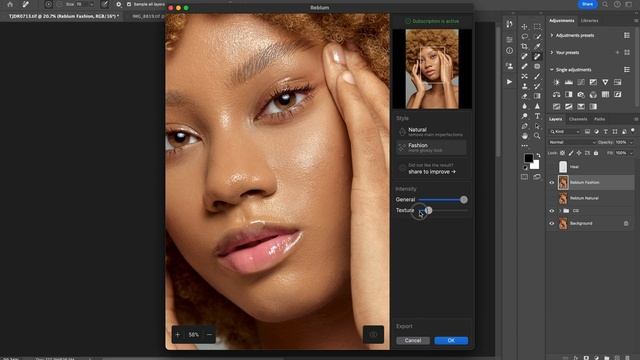Change screen mode icon
This screenshot has height=360, width=640.
[x=537, y=177]
